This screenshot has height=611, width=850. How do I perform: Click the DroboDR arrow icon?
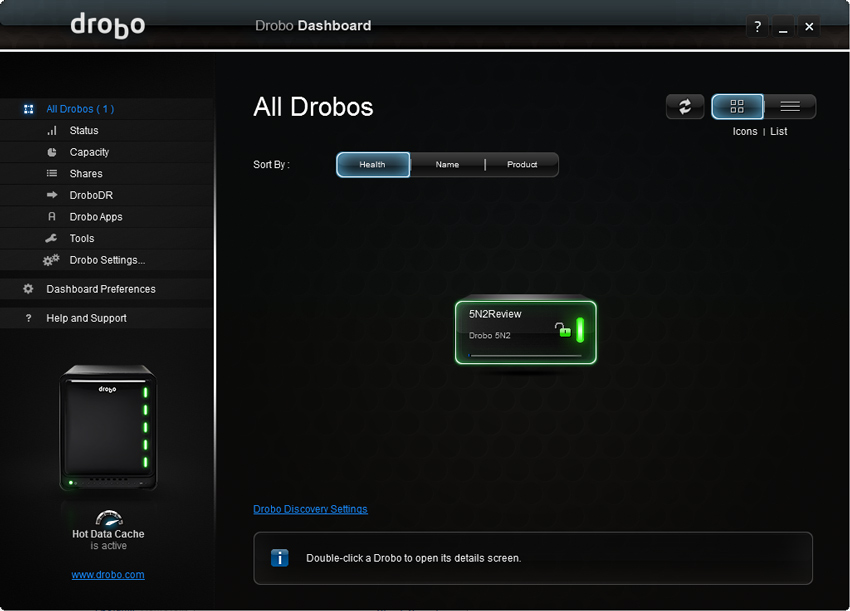[52, 195]
